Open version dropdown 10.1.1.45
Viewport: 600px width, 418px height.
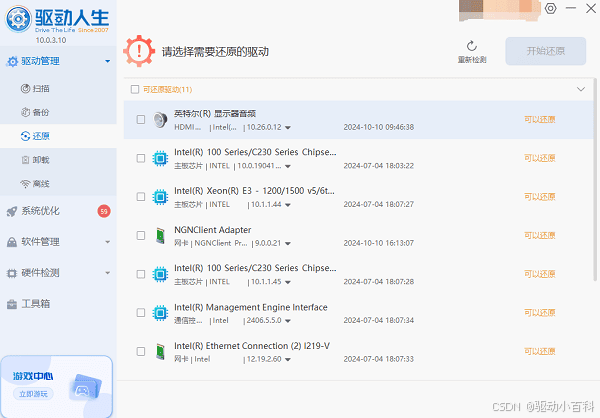(x=288, y=282)
